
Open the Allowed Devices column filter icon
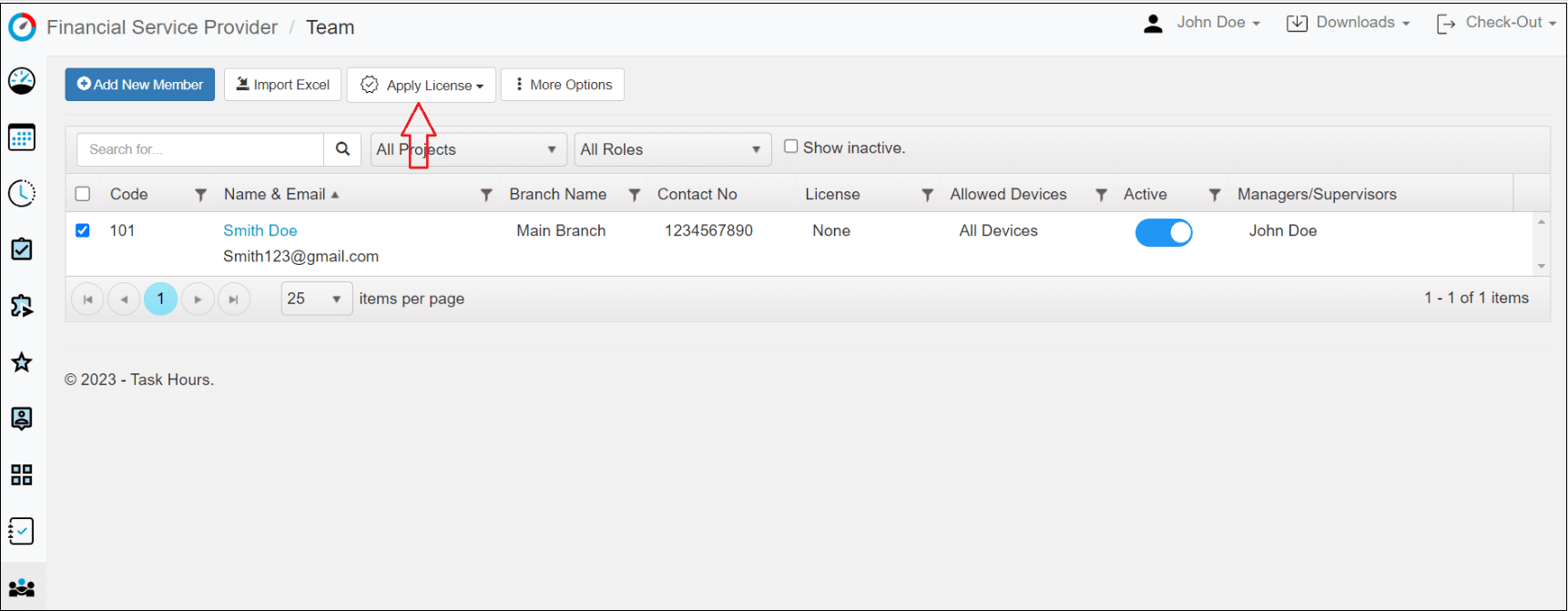1101,195
